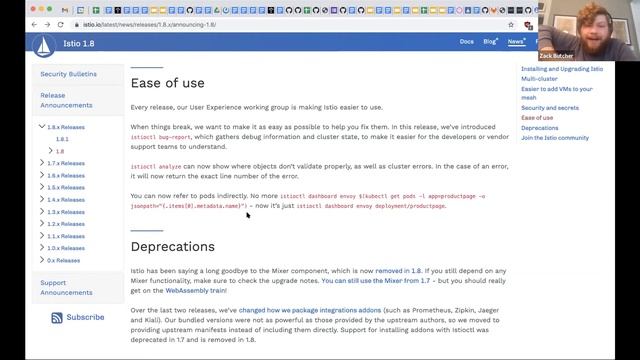Jump to the Multi-cluster section
This screenshot has height=360, width=640.
pos(539,79)
